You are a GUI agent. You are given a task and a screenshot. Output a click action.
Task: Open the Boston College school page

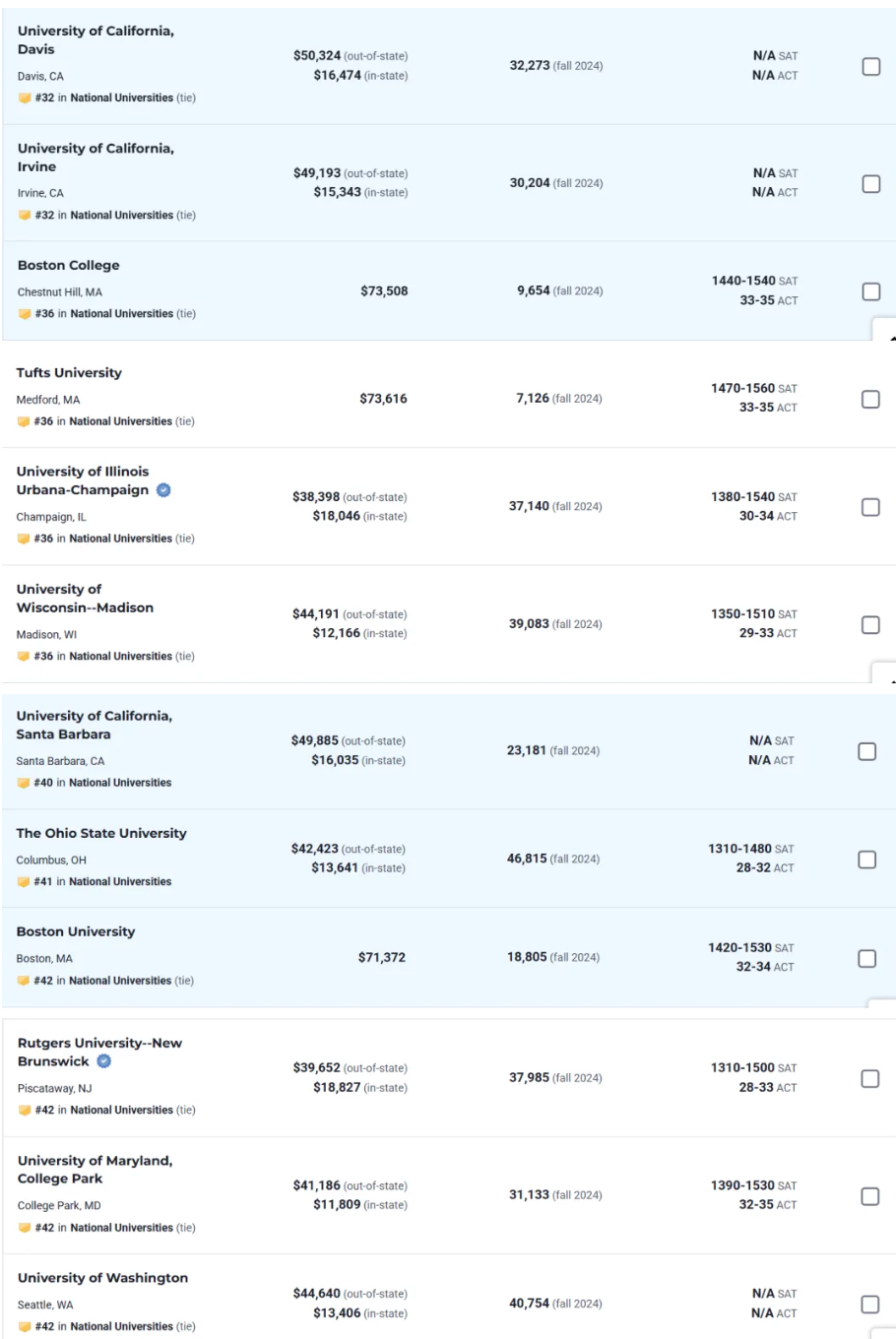(69, 266)
